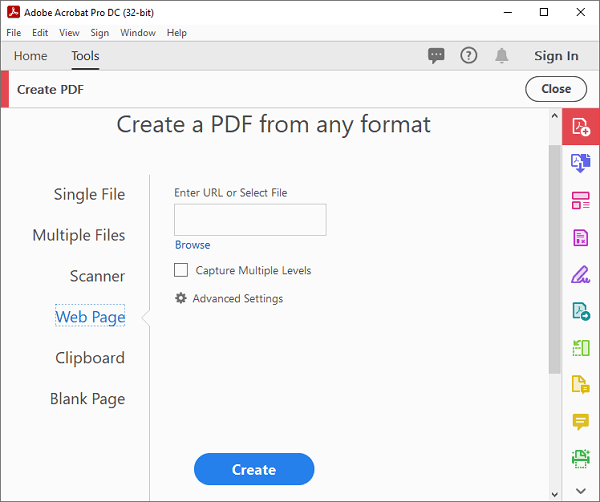
Task: Click the Adobe Acrobat logo in title bar
Action: [x=13, y=12]
